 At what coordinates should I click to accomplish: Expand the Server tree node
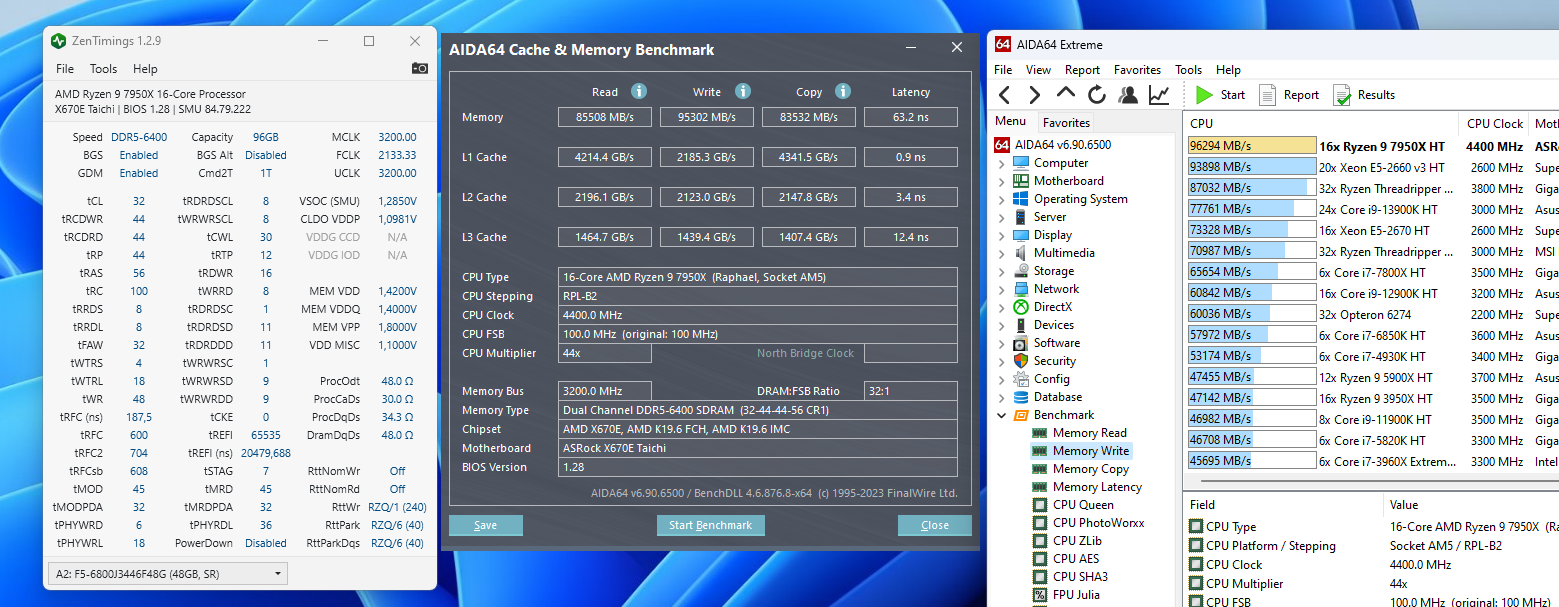1002,217
